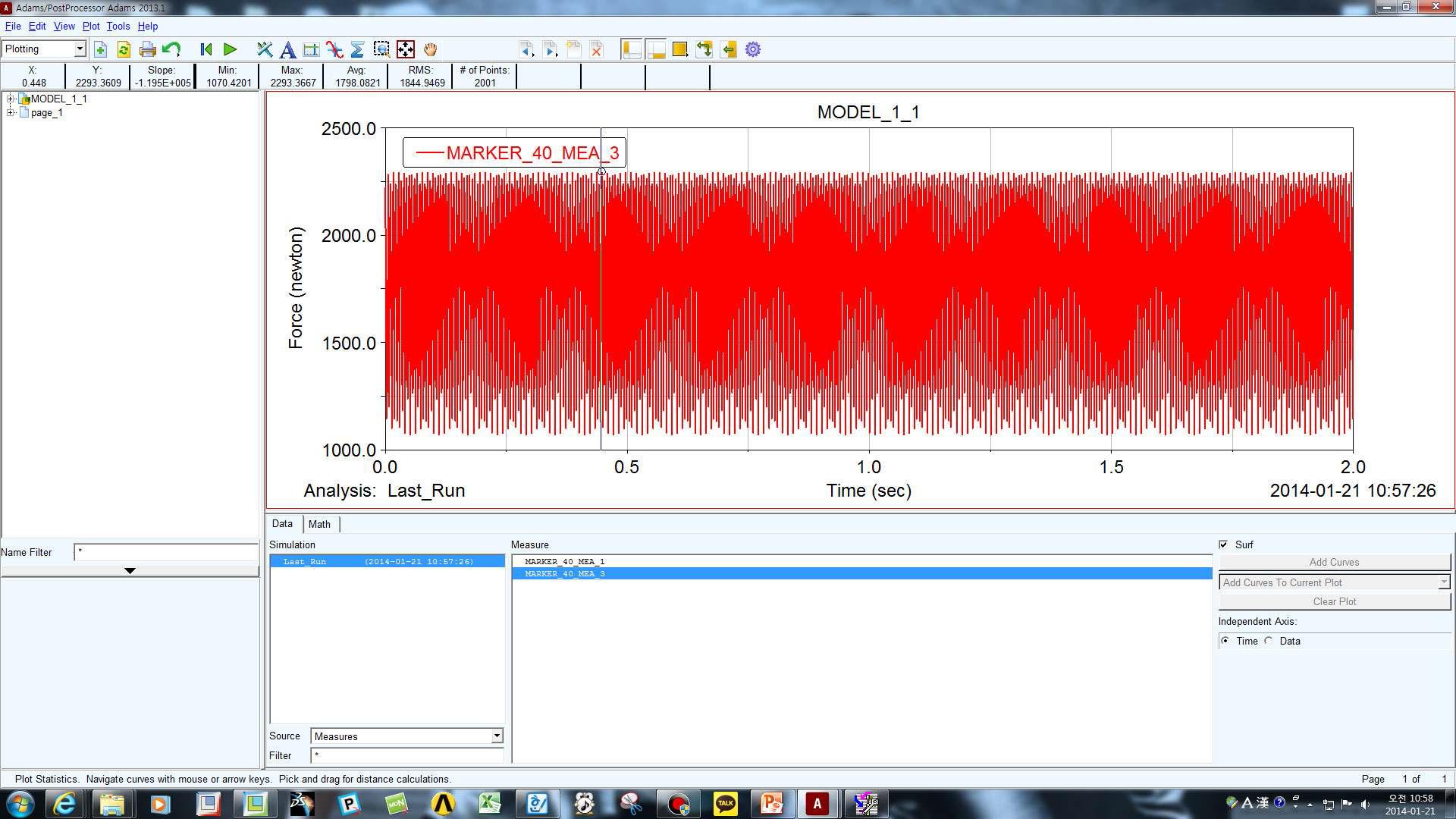Delete the current page

coord(597,50)
